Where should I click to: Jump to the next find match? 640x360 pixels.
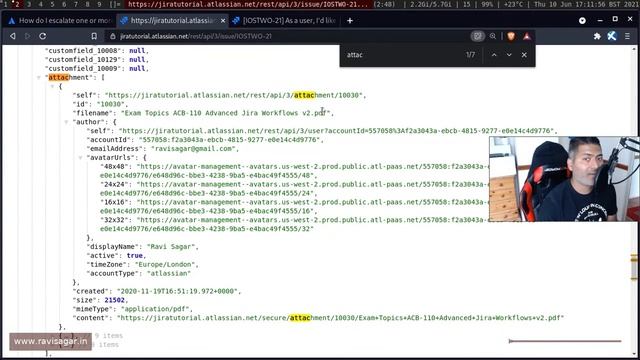[509, 55]
